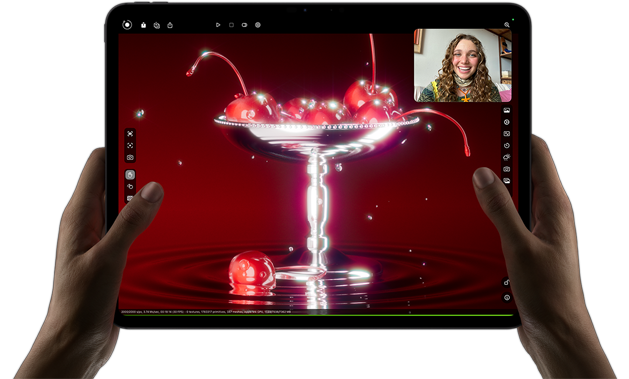The height and width of the screenshot is (379, 629).
Task: Open the FaceTime picture-in-picture video thumbnail
Action: point(463,65)
